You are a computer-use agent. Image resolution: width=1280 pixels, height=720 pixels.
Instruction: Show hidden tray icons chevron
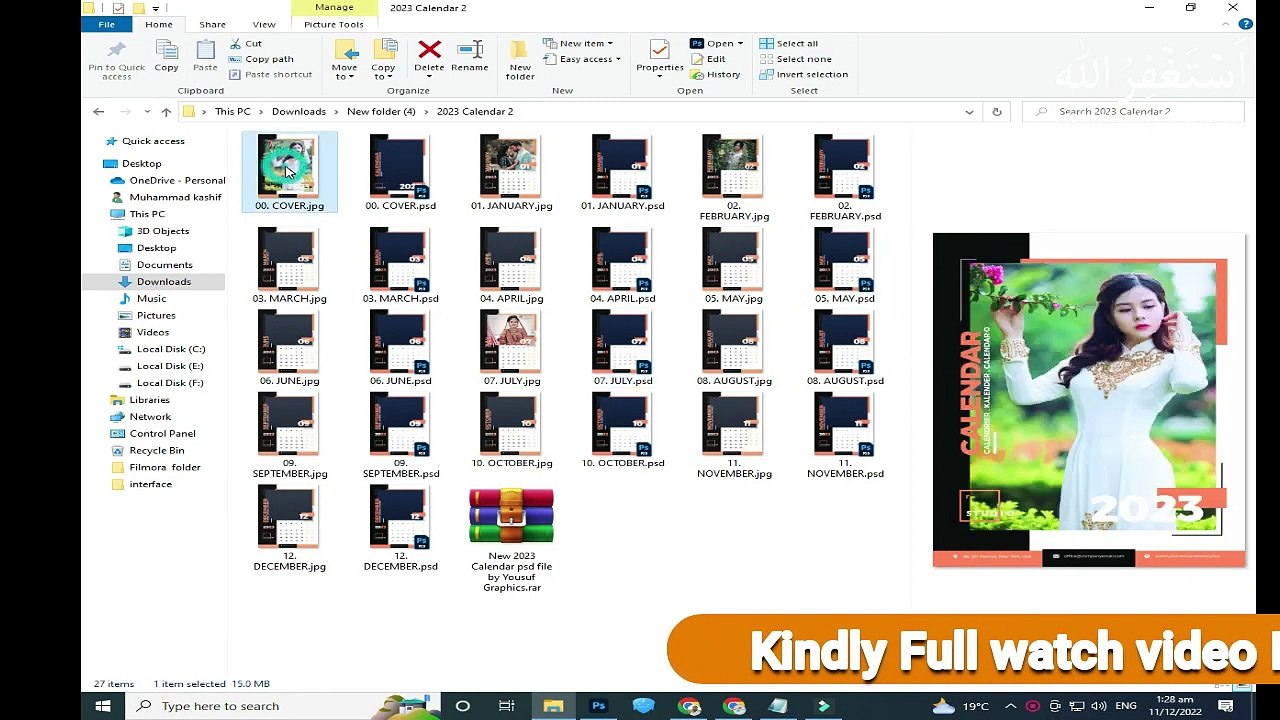pyautogui.click(x=1010, y=706)
